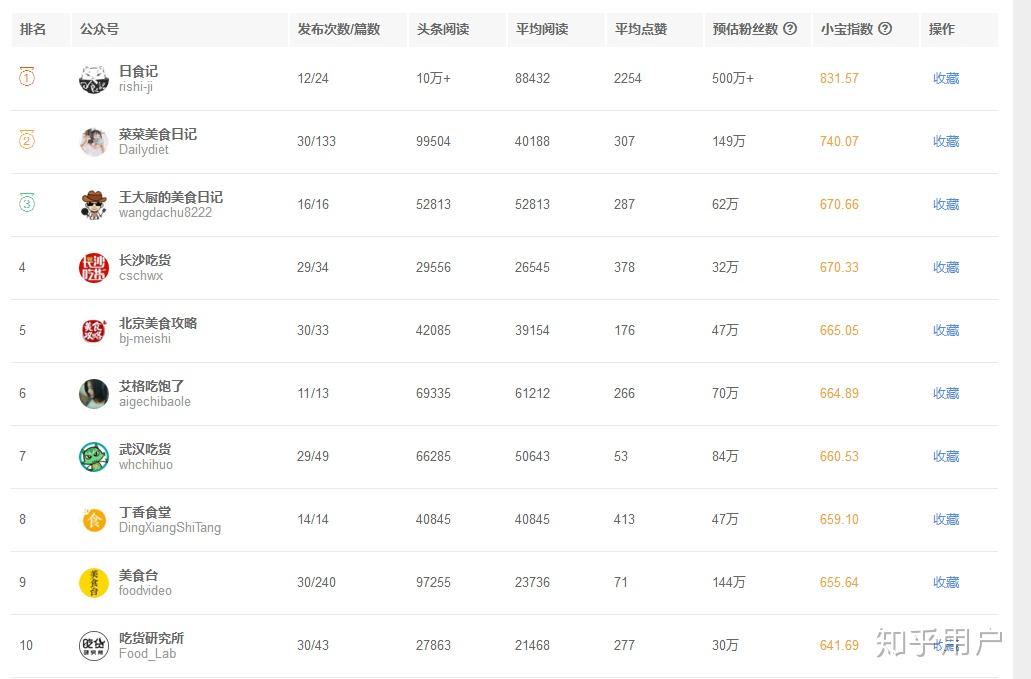Click 收藏 in the 美食台 row
The height and width of the screenshot is (679, 1031).
click(x=946, y=582)
